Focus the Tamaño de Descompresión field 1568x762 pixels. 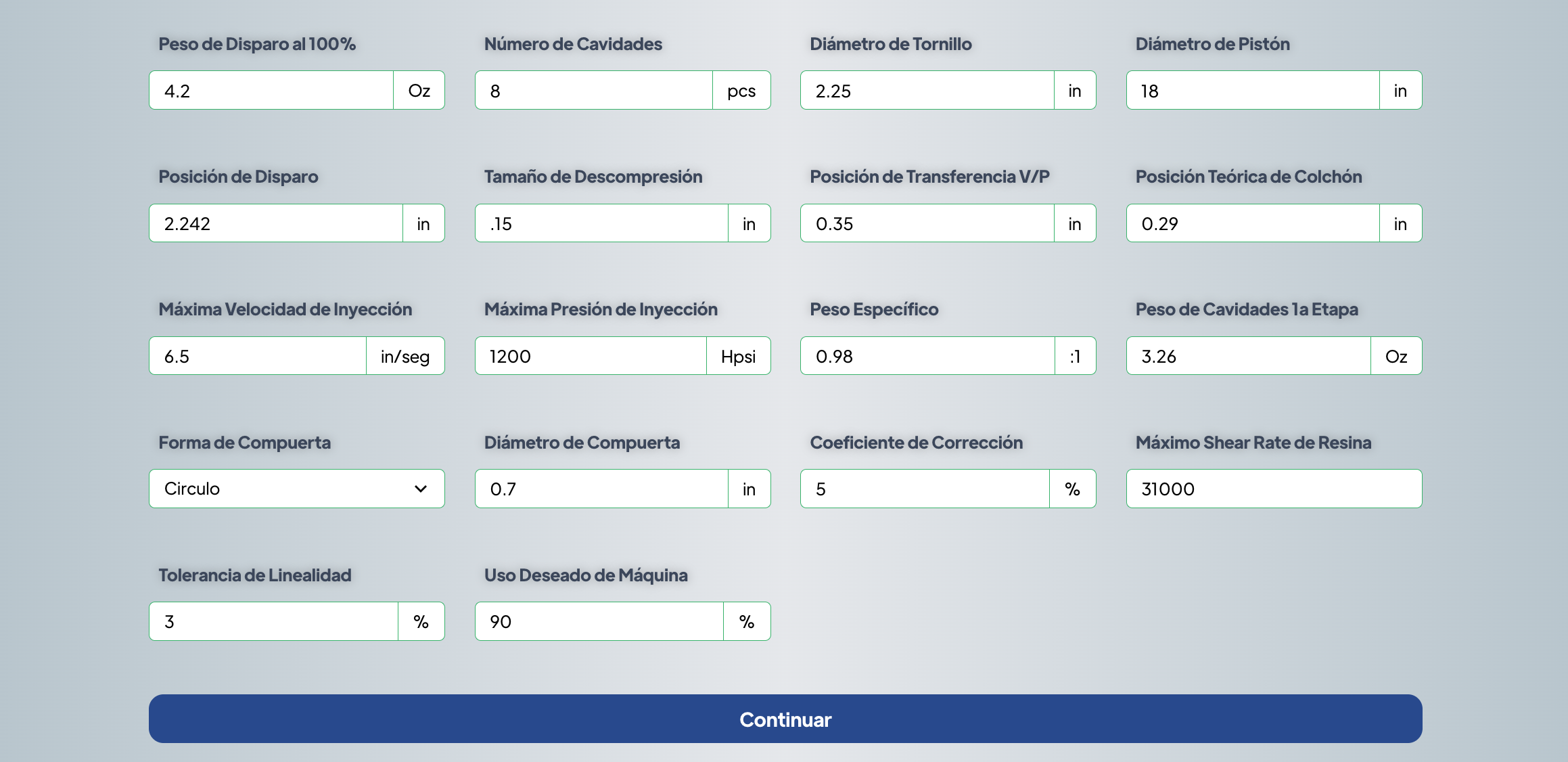(x=601, y=223)
